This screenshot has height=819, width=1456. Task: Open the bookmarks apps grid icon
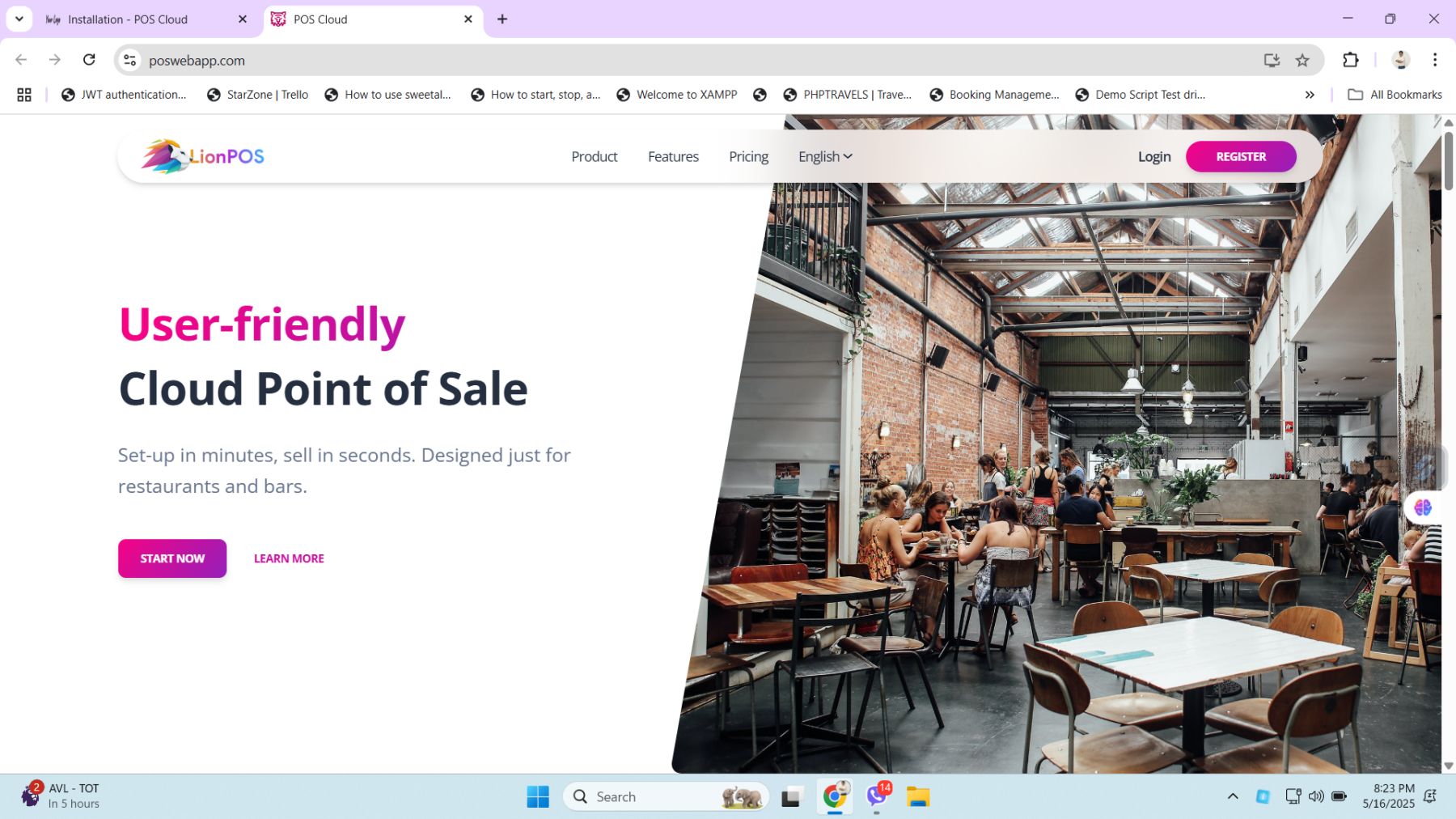click(24, 95)
